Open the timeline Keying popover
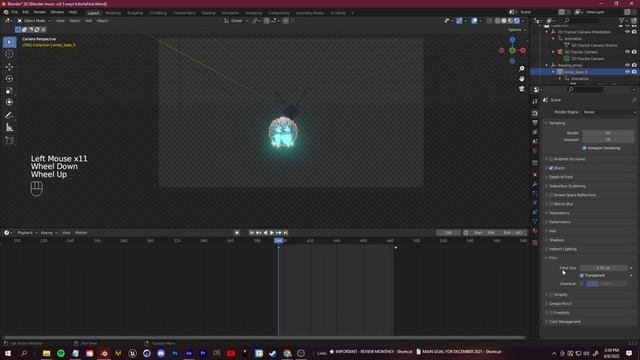Viewport: 640px width, 360px height. click(x=49, y=233)
